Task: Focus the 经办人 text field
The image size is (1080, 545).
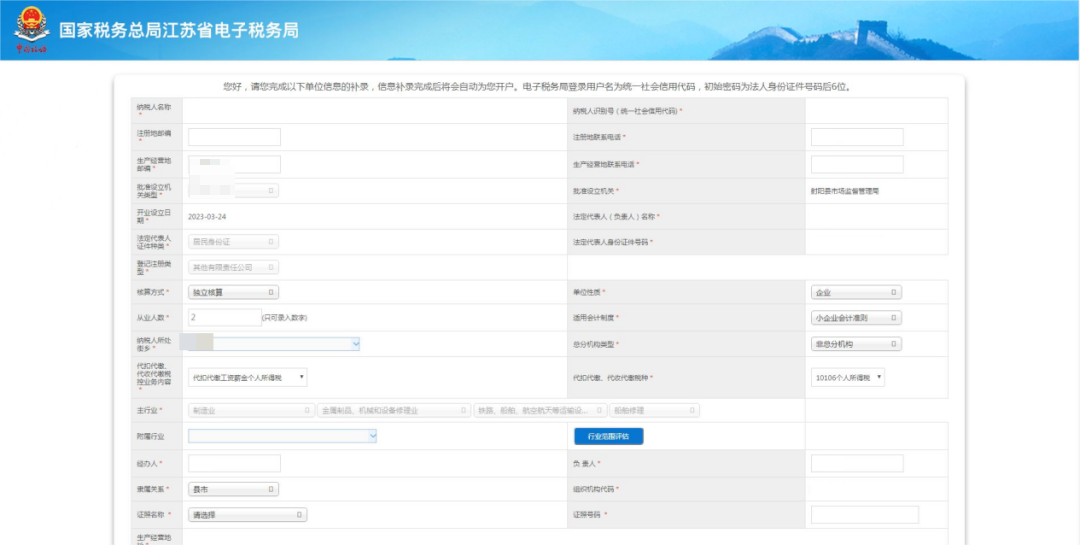Action: [x=234, y=463]
